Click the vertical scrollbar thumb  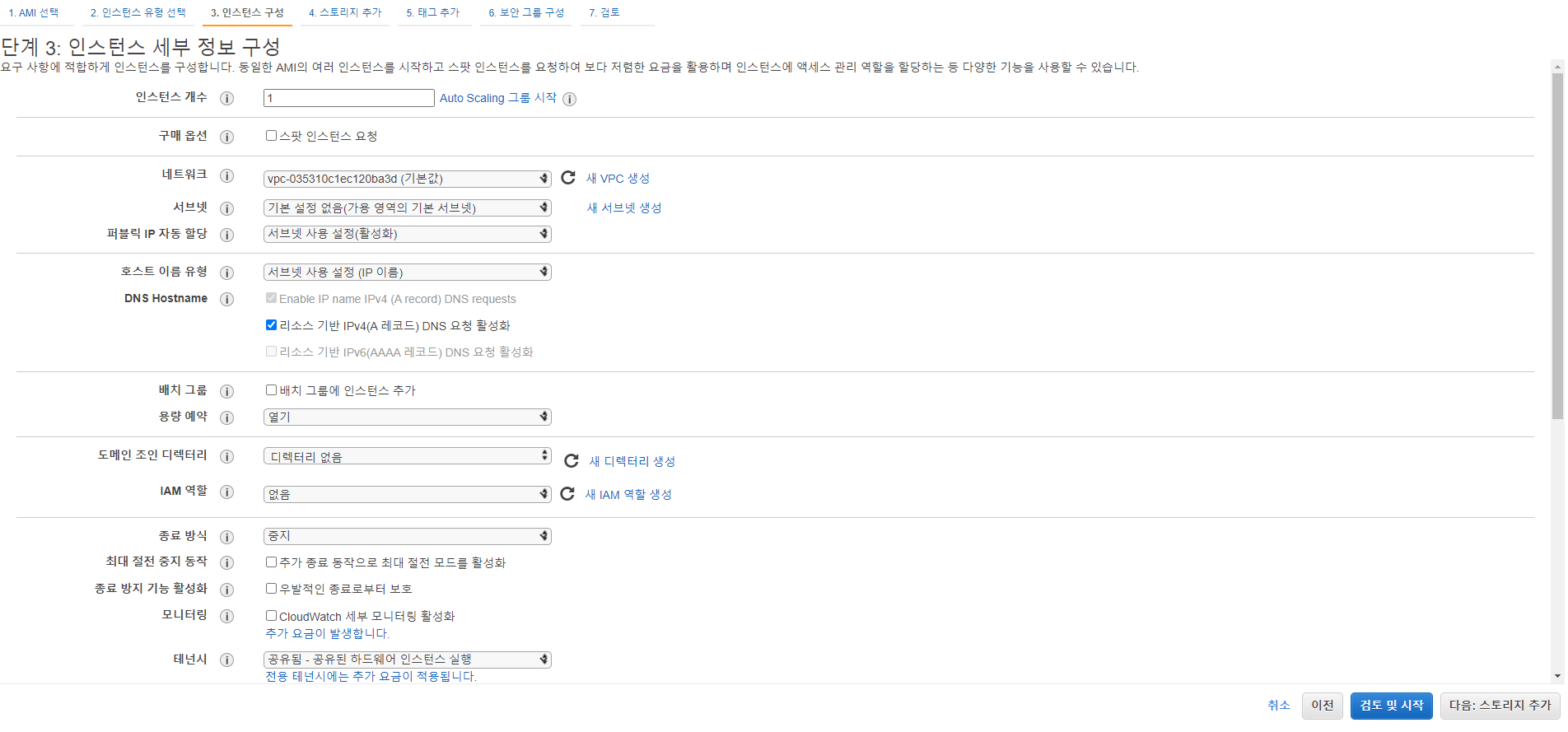1557,246
